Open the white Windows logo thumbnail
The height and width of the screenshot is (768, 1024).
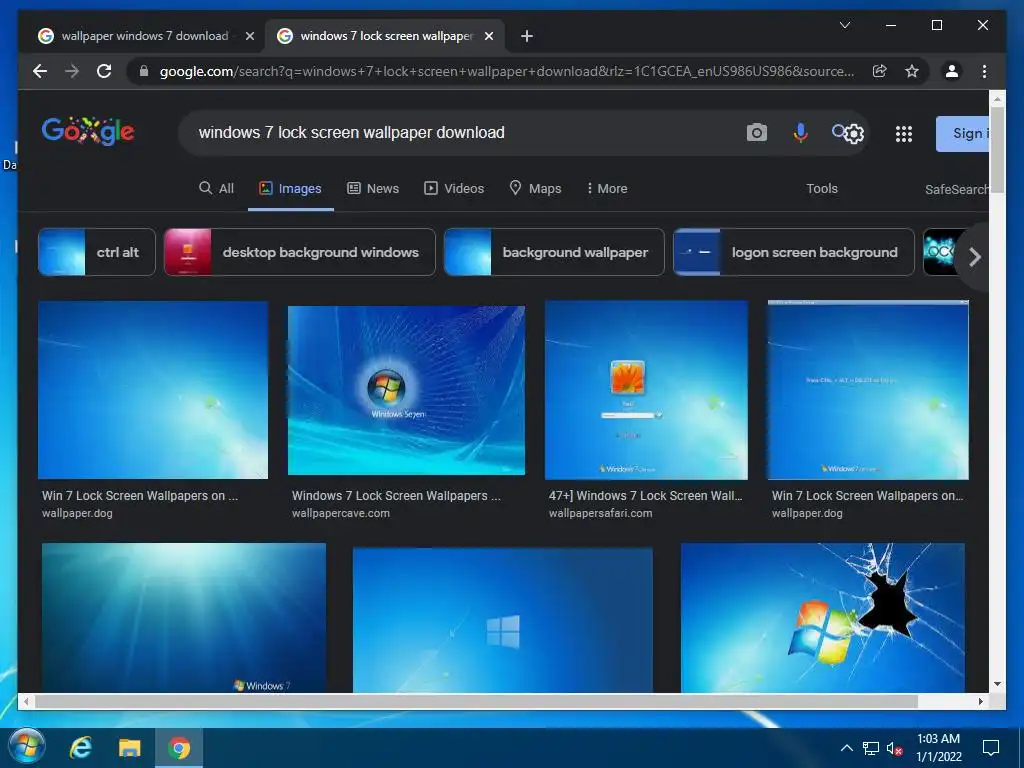pyautogui.click(x=502, y=620)
